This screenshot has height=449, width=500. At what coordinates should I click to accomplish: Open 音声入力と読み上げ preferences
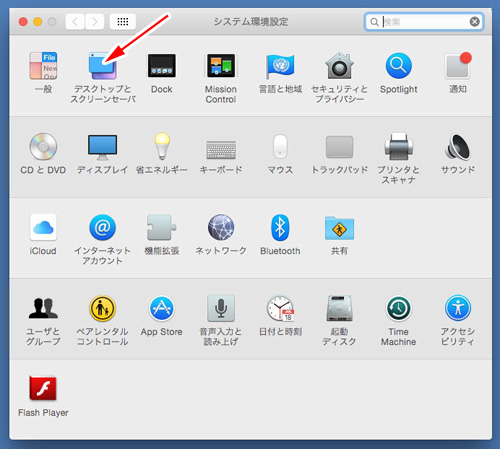pos(221,308)
